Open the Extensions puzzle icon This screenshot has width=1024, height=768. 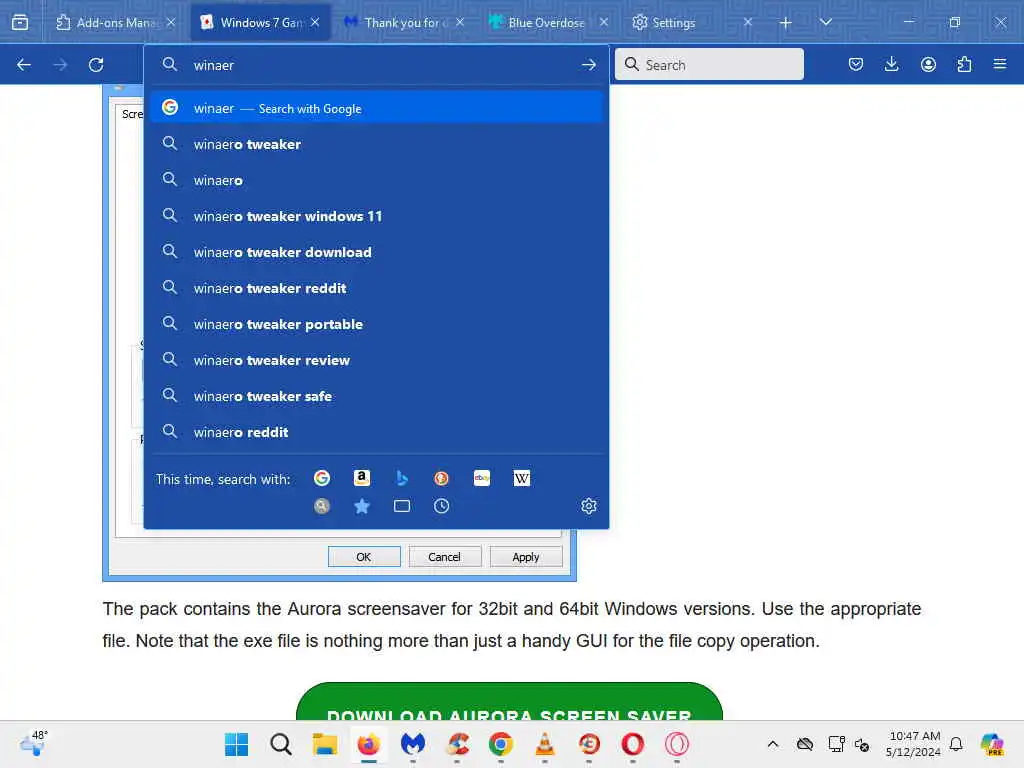[964, 64]
